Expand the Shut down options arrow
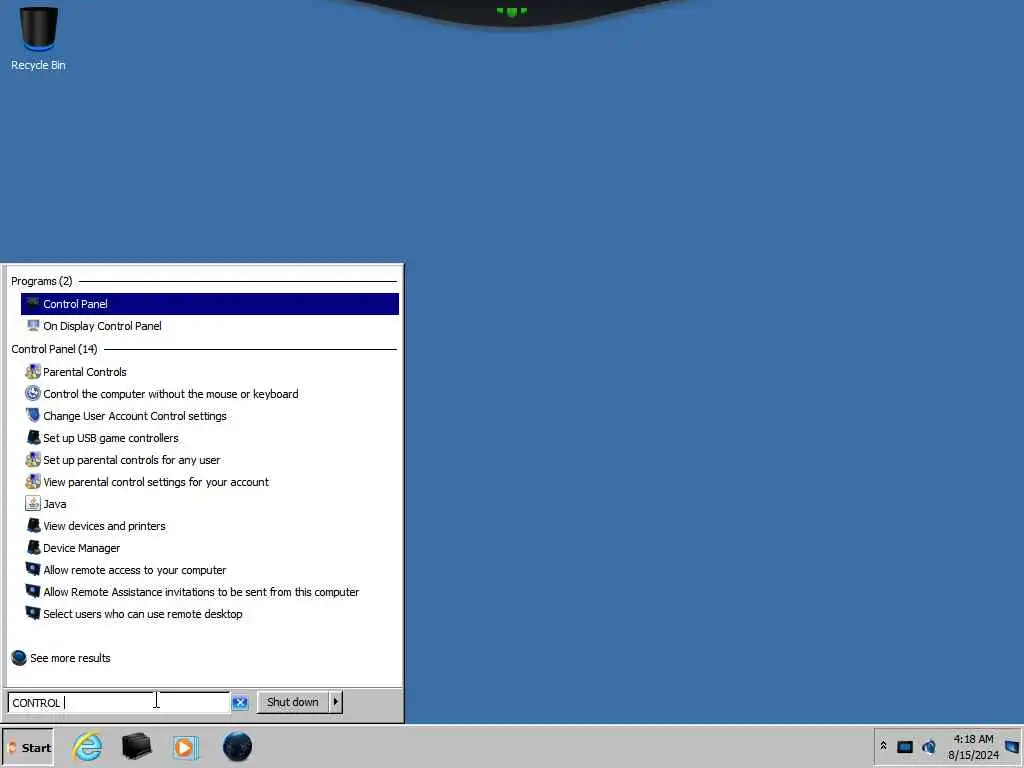This screenshot has width=1024, height=768. 336,702
